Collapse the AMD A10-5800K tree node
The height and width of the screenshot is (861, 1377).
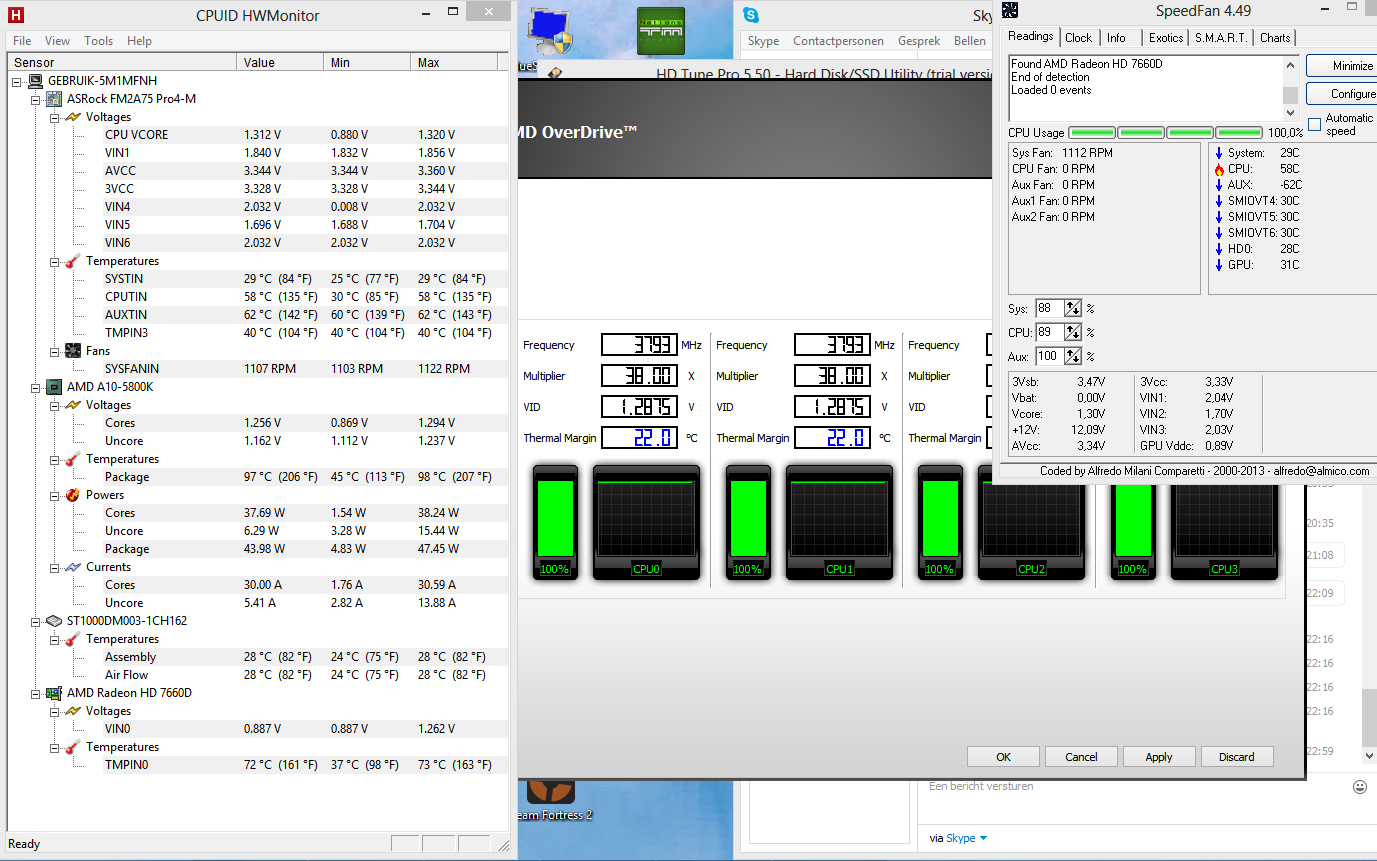[x=37, y=387]
